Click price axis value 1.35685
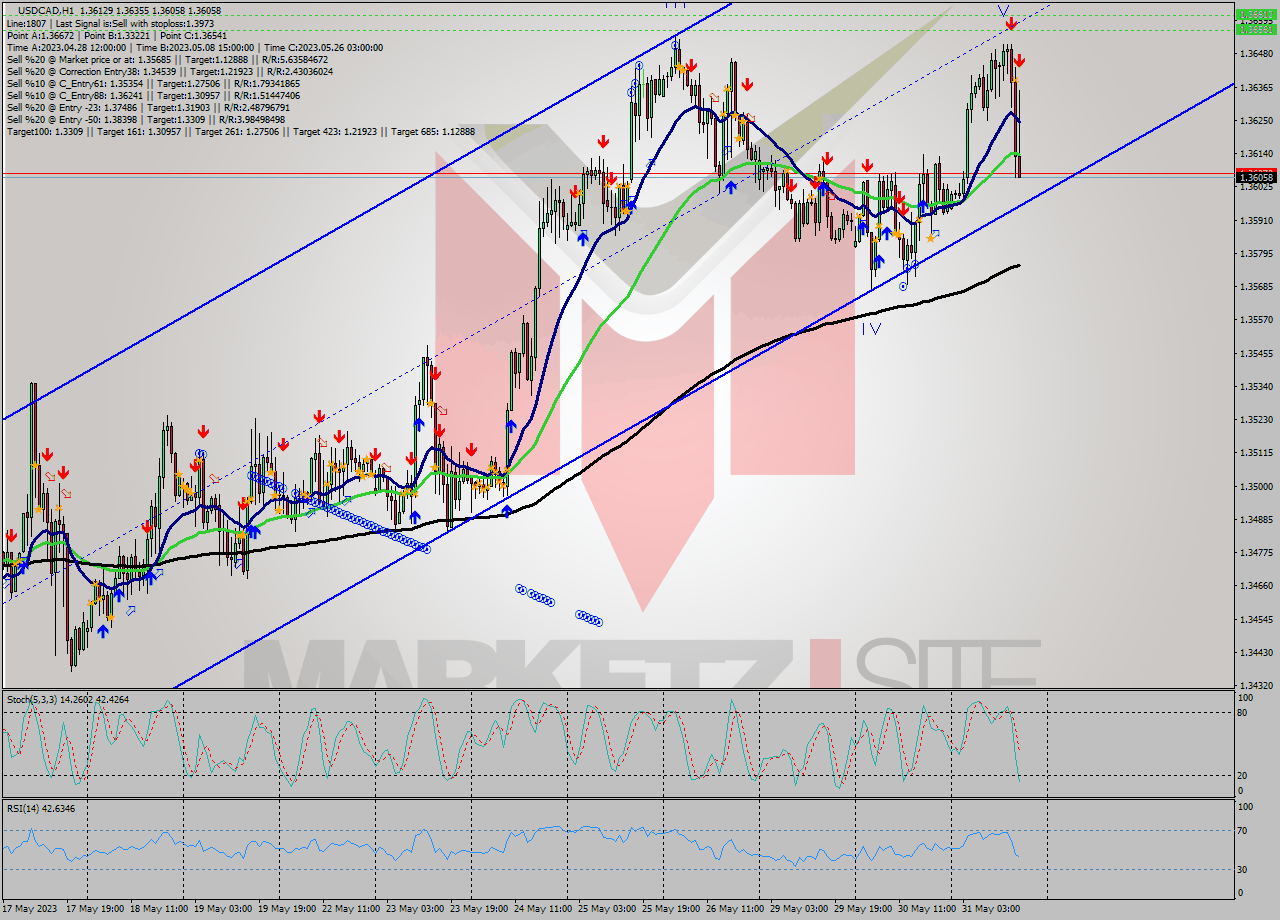The image size is (1280, 920). [1256, 286]
